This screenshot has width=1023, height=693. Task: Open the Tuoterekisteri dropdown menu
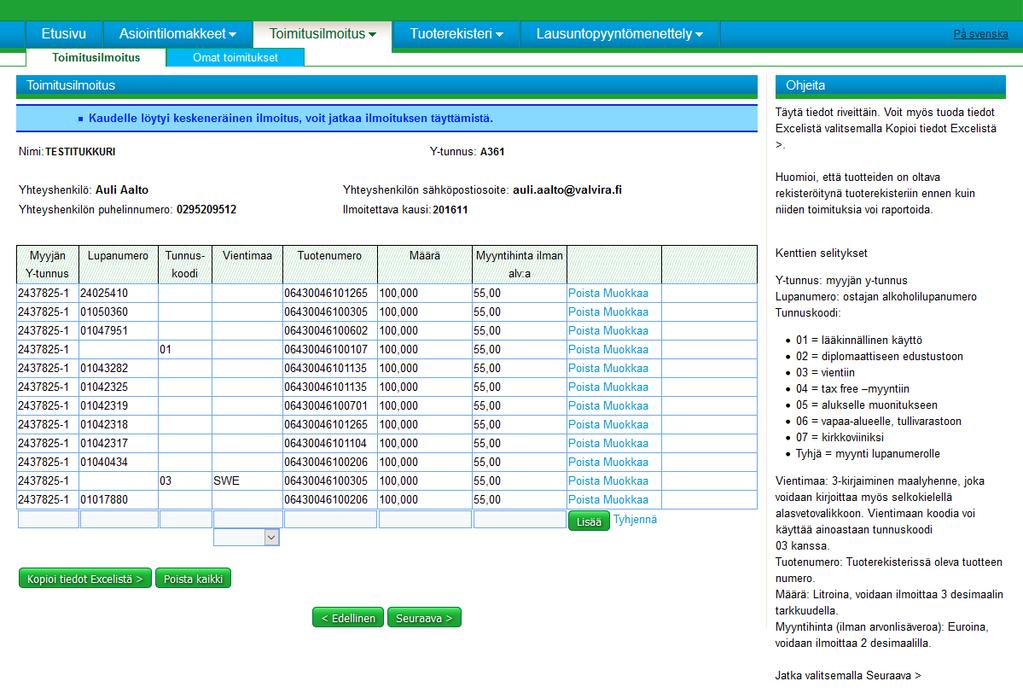pos(456,34)
